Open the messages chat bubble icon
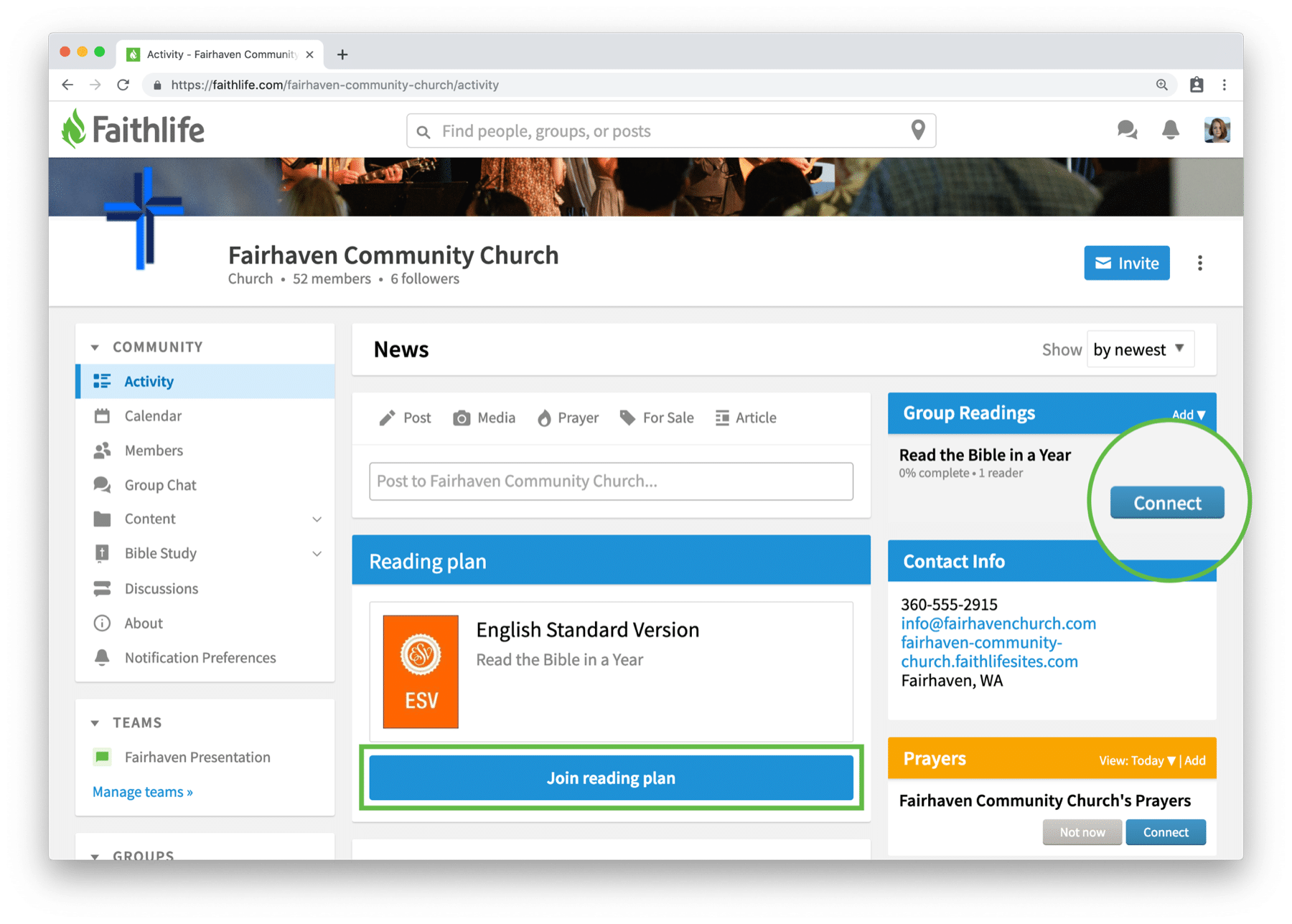The width and height of the screenshot is (1292, 924). coord(1127,130)
